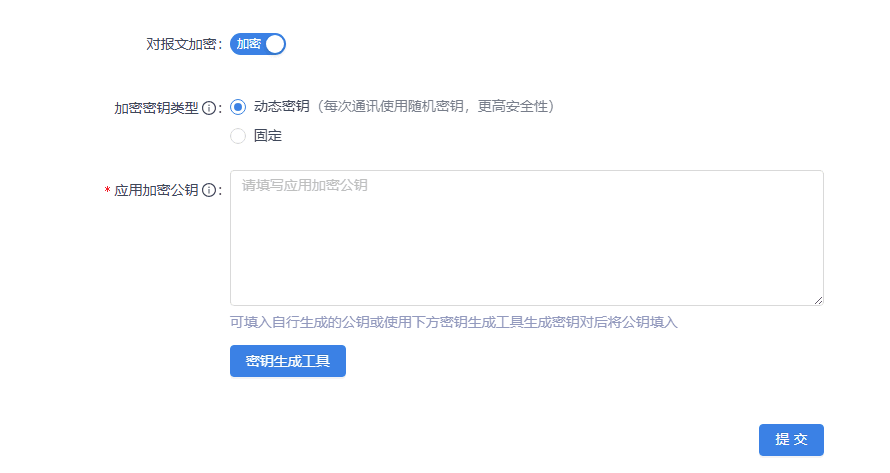Screen dimensions: 890x473
Task: Select the 固定 key type radio option
Action: pos(238,136)
